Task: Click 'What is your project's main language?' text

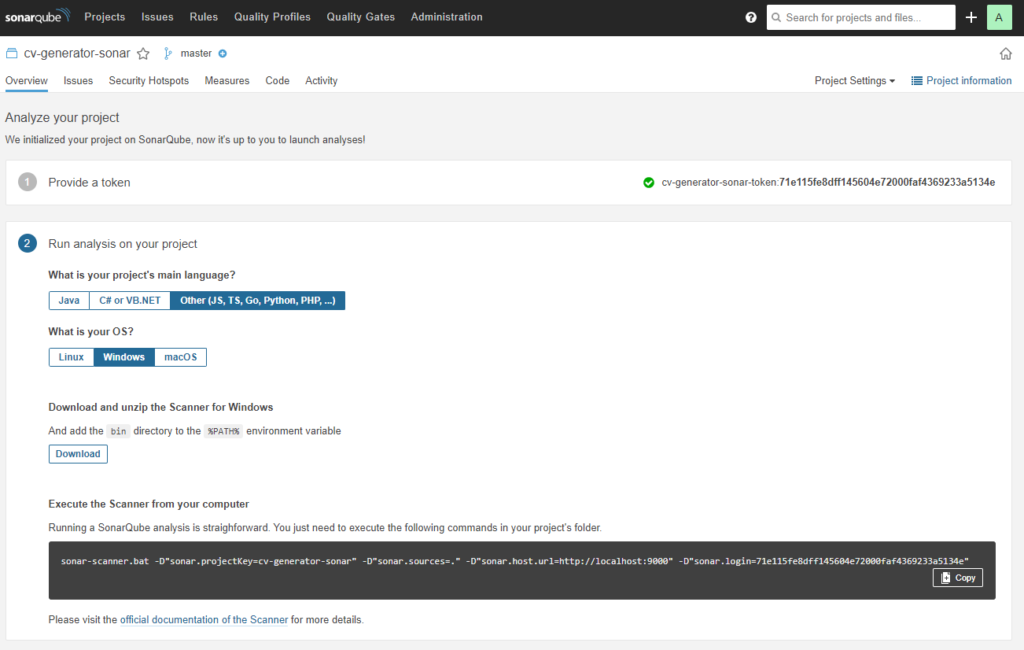Action: pyautogui.click(x=142, y=275)
